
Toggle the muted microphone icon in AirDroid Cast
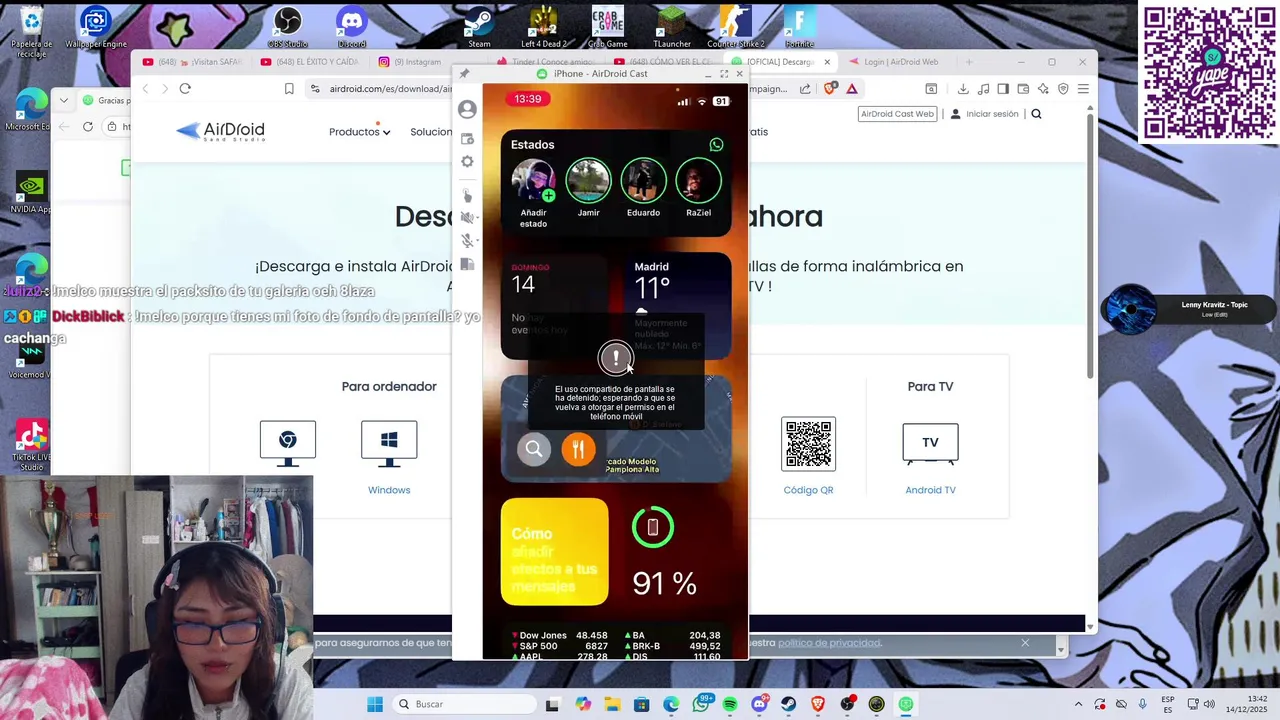coord(465,241)
